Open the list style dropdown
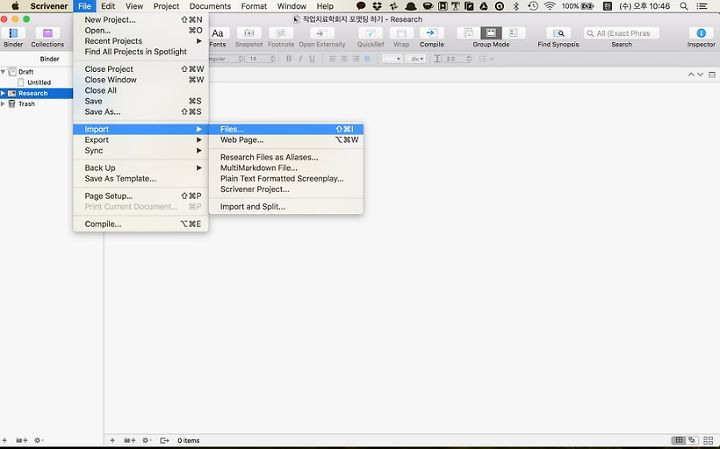This screenshot has height=449, width=720. coord(486,59)
